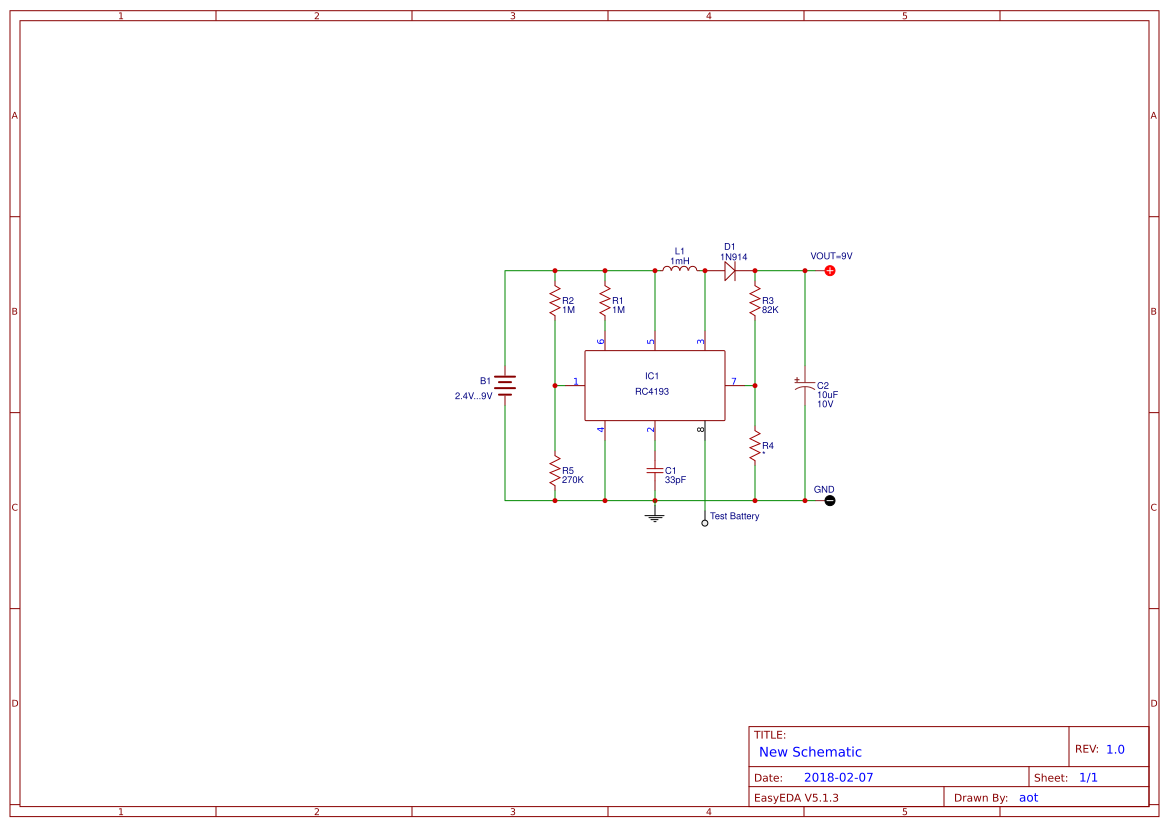
Task: Select the R3 resistor zigzag symbol
Action: point(754,302)
